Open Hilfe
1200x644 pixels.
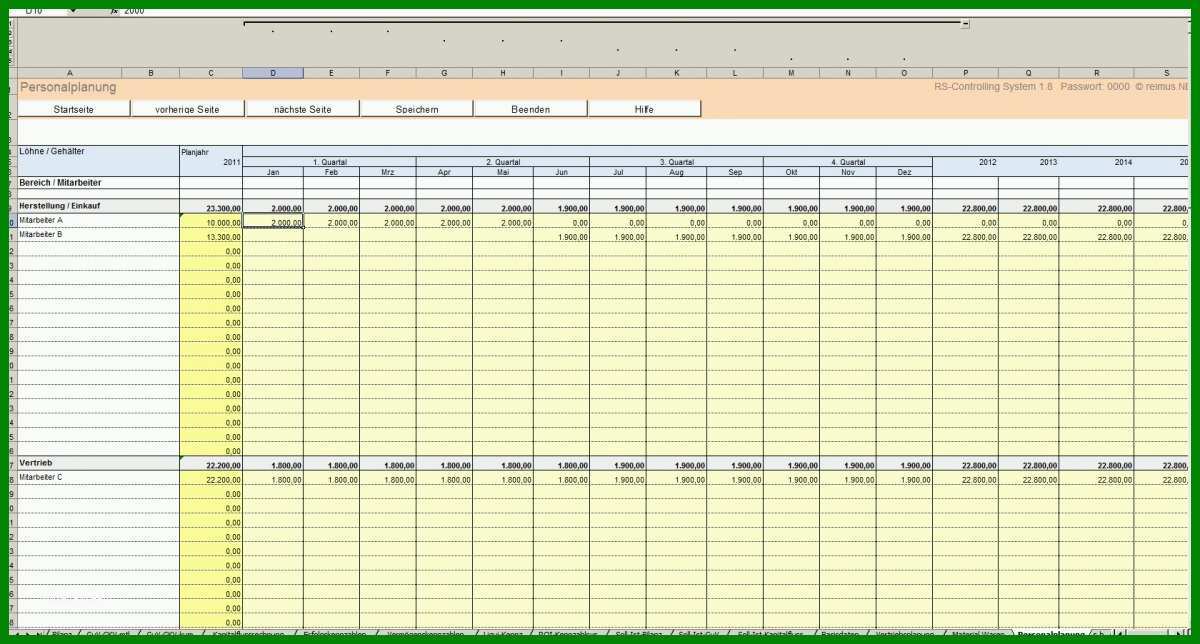(x=644, y=109)
